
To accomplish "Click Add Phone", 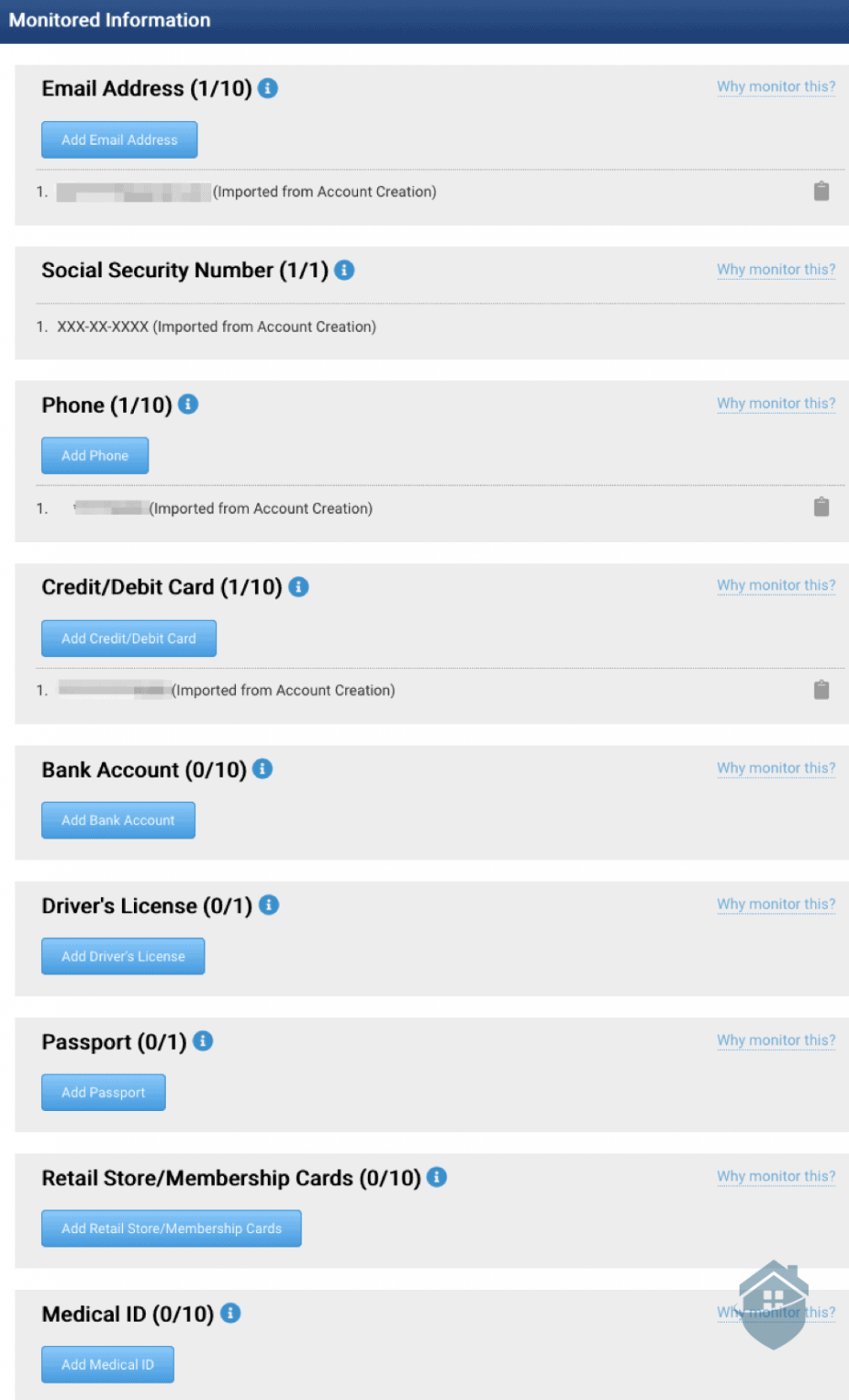I will [x=94, y=455].
